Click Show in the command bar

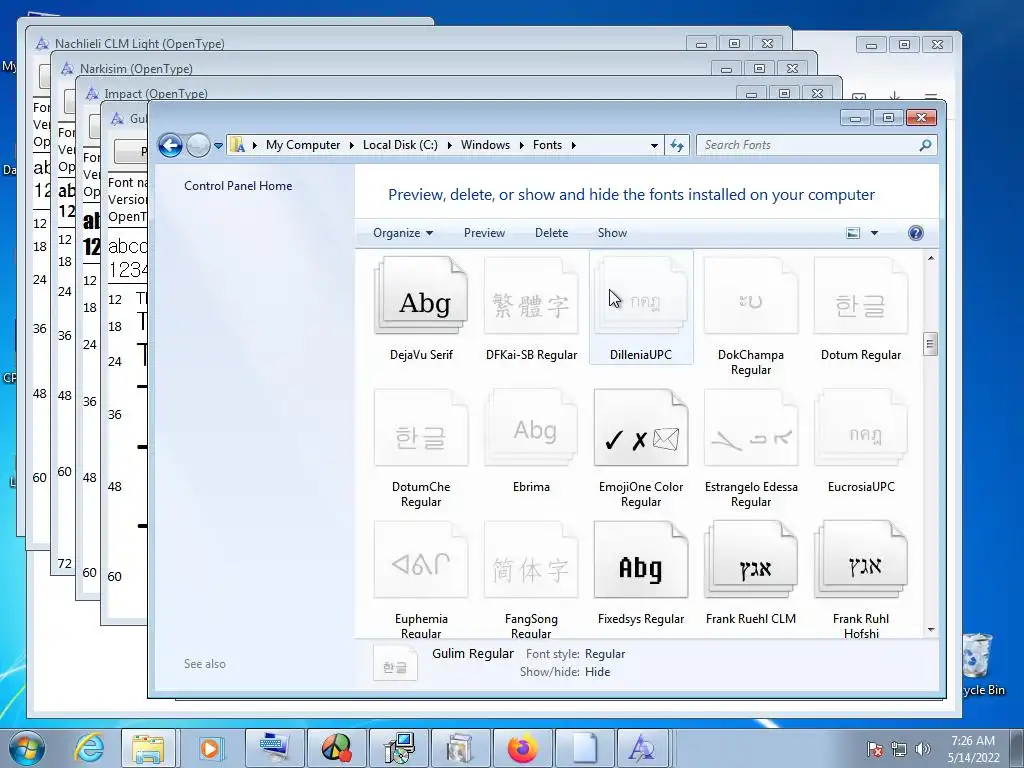612,233
